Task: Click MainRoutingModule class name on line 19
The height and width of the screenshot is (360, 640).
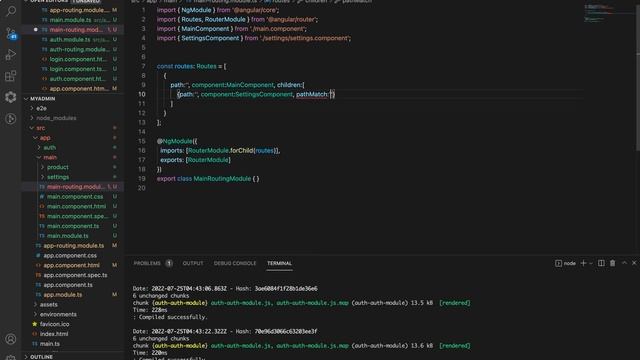Action: (x=222, y=179)
